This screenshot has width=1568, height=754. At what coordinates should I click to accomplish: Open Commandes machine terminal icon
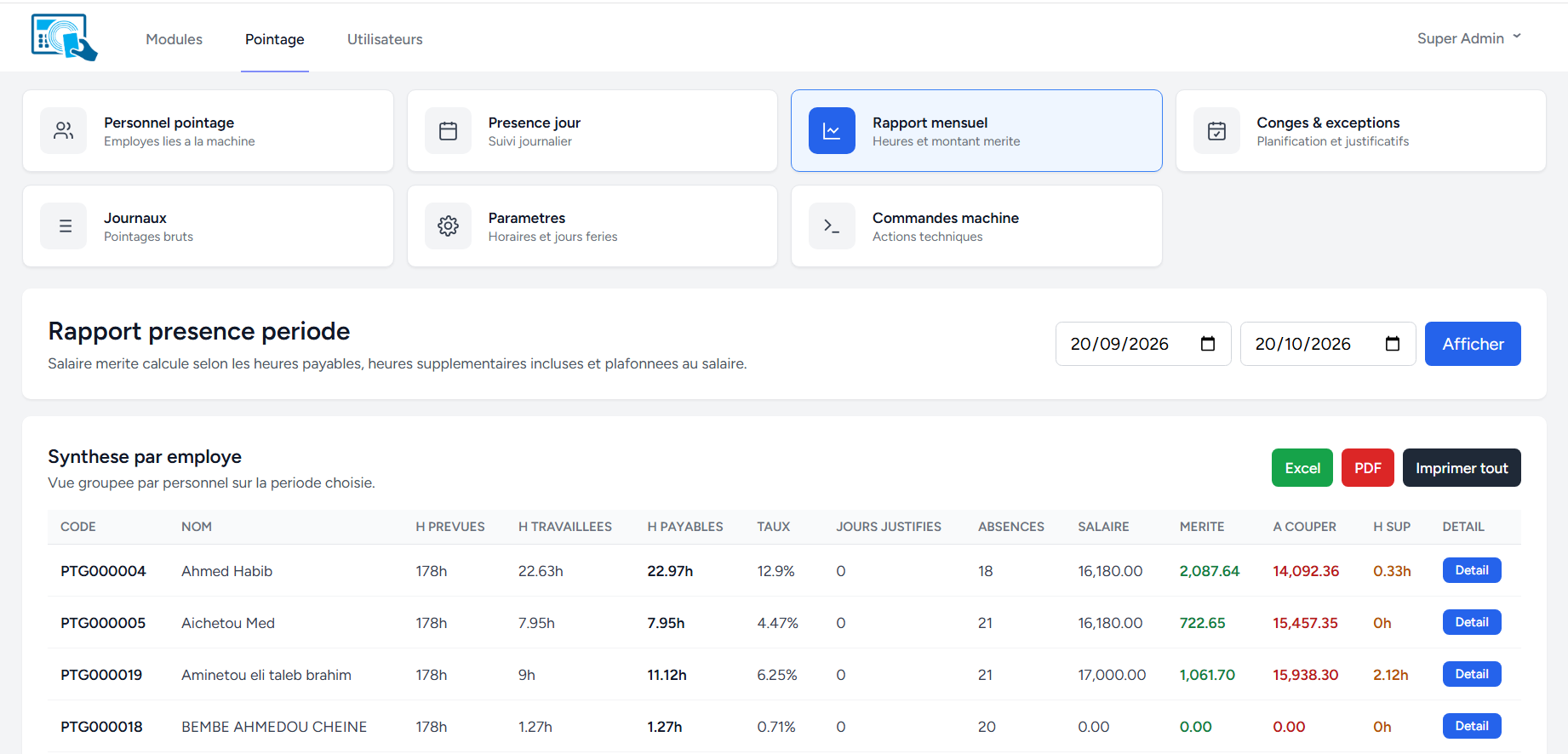pyautogui.click(x=832, y=226)
